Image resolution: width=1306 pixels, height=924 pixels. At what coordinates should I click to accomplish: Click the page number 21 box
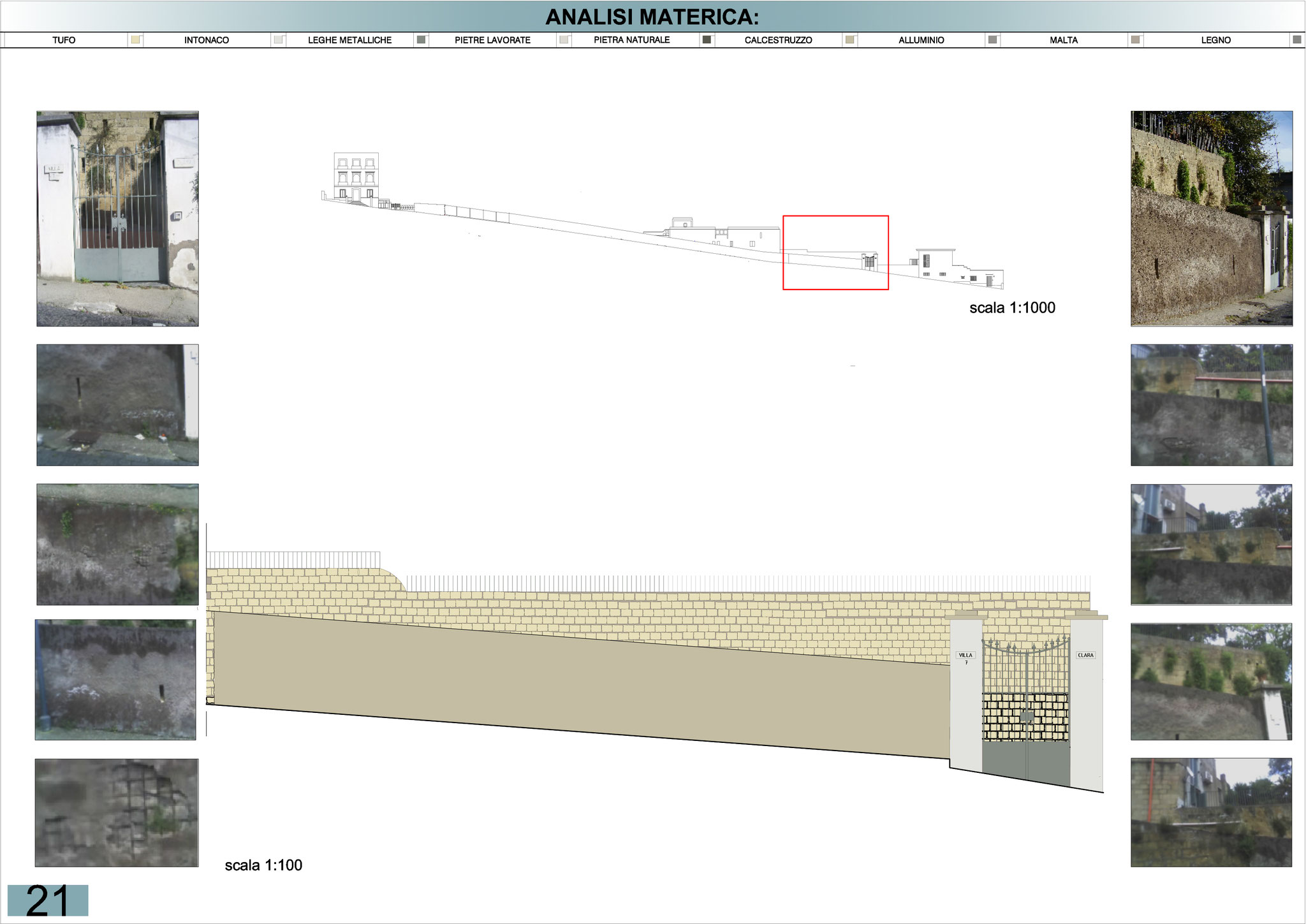tap(48, 900)
